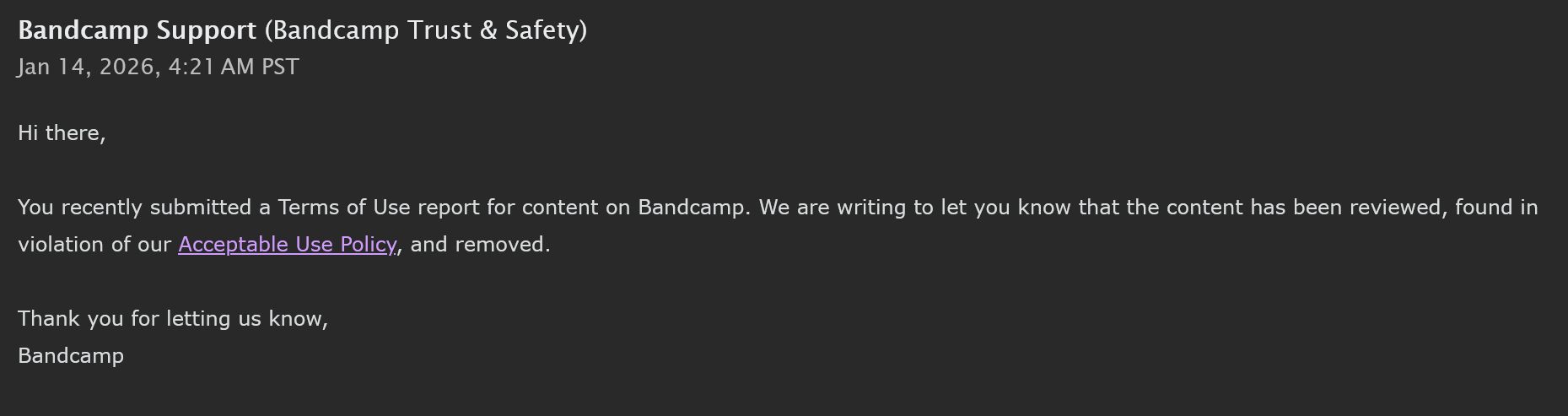This screenshot has height=416, width=1568.
Task: Open the Acceptable Use Policy link
Action: coord(287,245)
